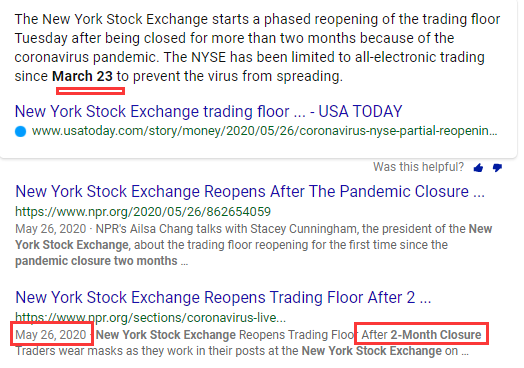This screenshot has width=524, height=368.
Task: Click the thumbs down icon
Action: (497, 167)
